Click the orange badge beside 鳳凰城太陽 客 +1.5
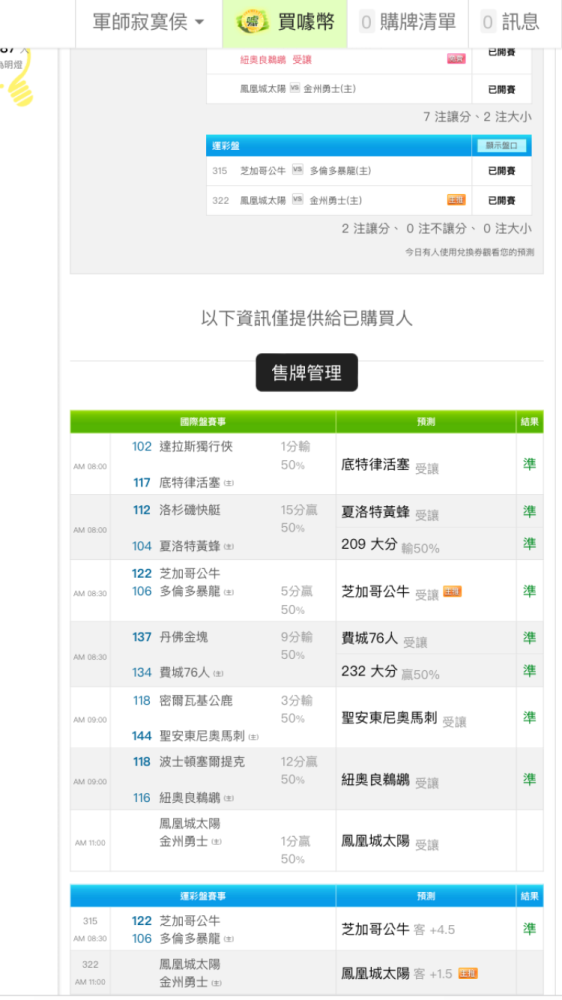 (468, 973)
